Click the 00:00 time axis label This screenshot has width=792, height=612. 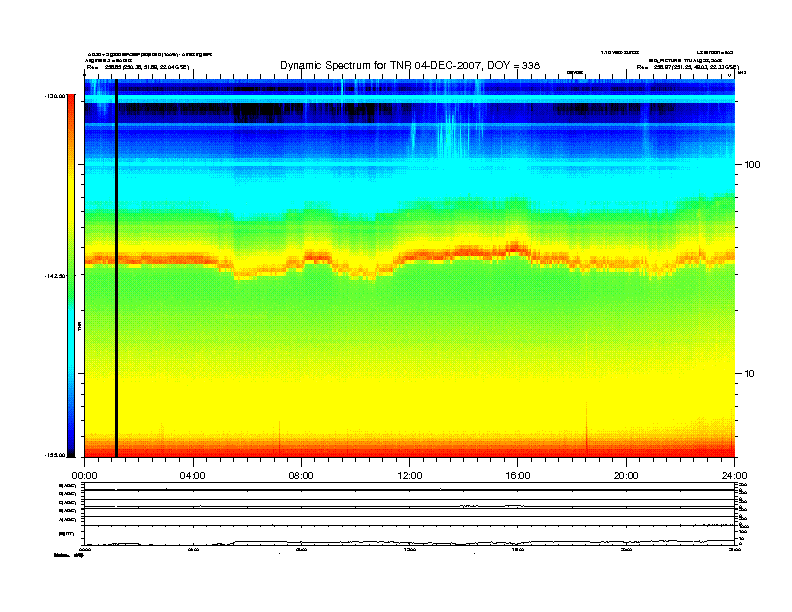click(x=84, y=476)
